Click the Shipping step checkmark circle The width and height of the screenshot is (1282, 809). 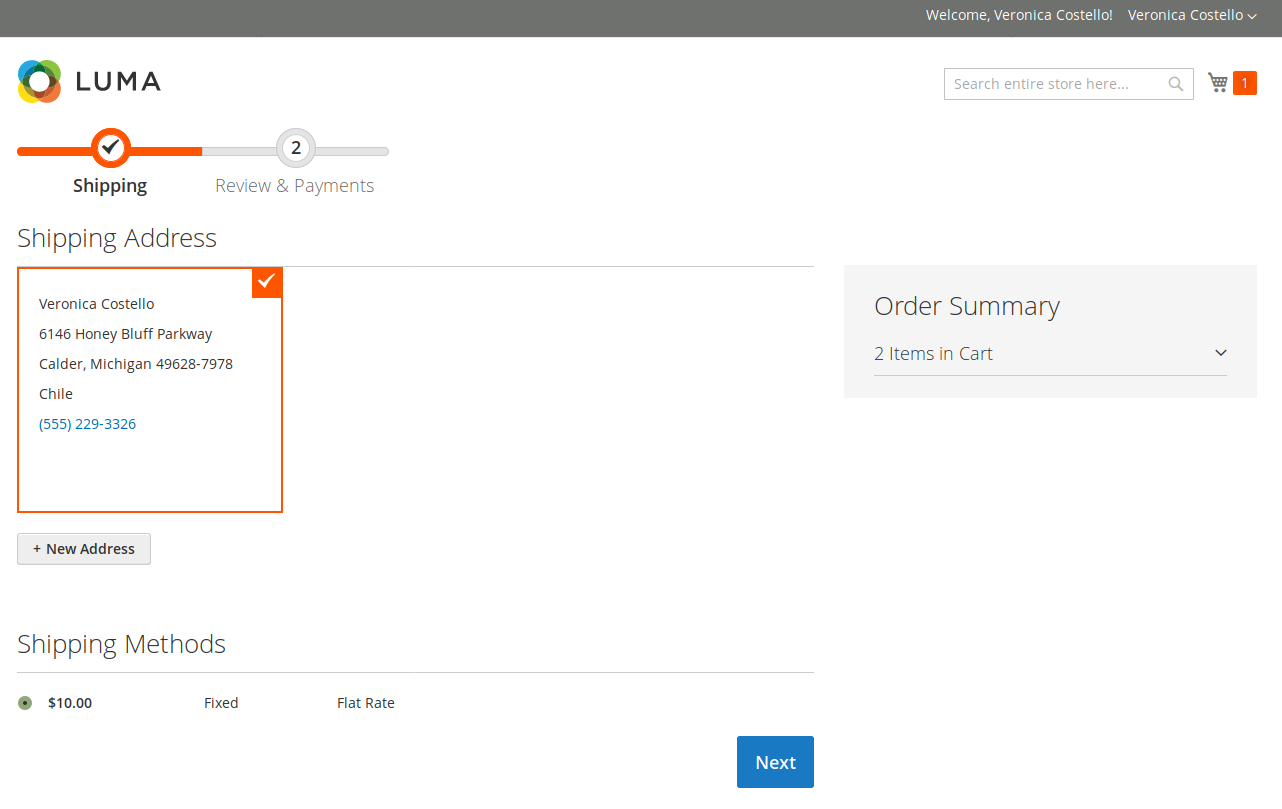[x=110, y=148]
